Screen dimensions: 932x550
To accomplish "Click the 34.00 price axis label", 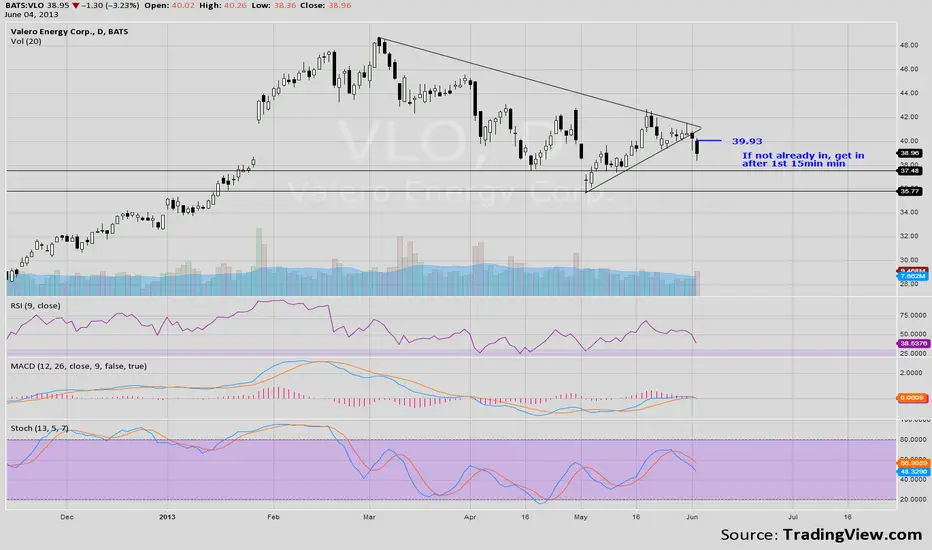I will [x=909, y=212].
